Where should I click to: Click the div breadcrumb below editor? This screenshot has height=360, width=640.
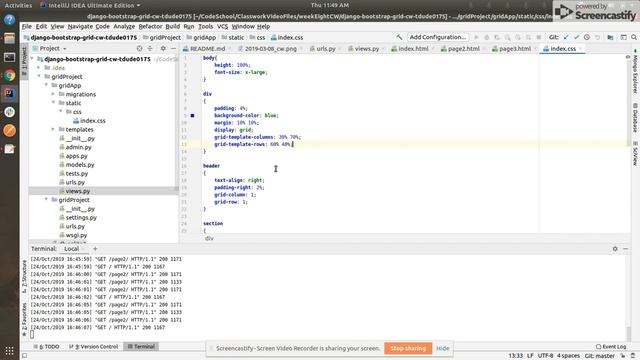click(209, 238)
